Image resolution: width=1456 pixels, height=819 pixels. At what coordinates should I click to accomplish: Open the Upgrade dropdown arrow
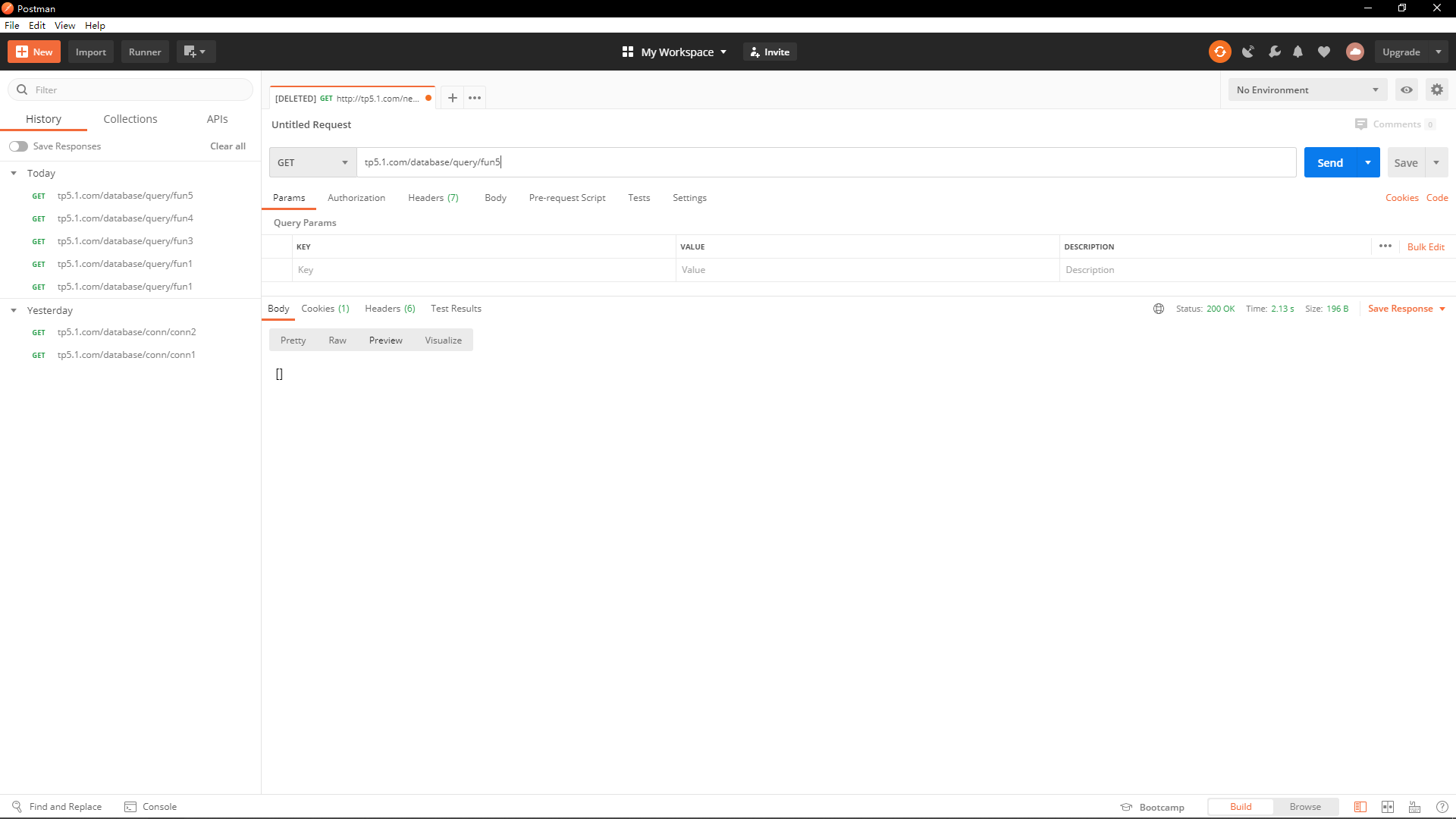pos(1439,52)
